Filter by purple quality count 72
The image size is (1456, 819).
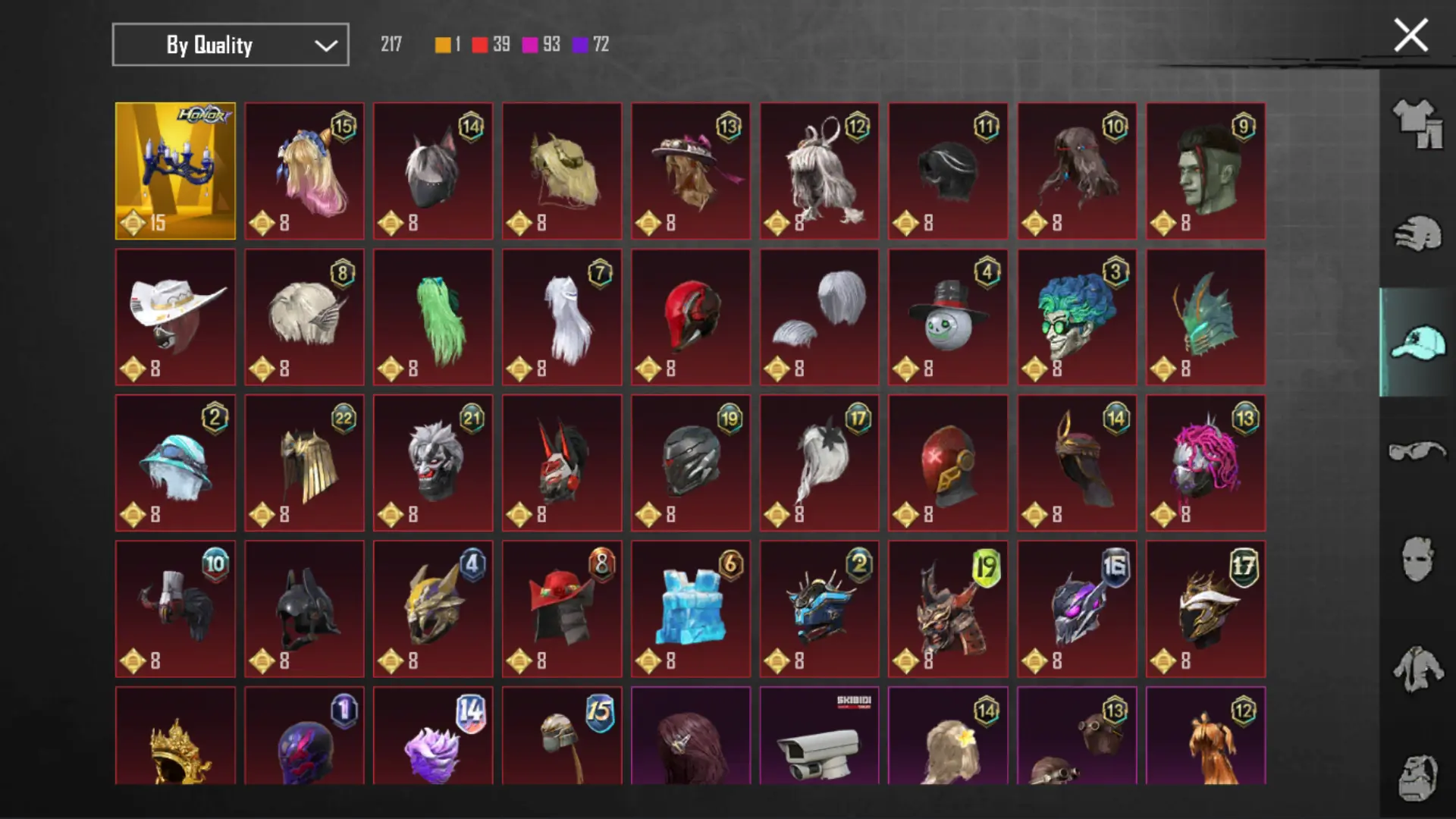591,45
